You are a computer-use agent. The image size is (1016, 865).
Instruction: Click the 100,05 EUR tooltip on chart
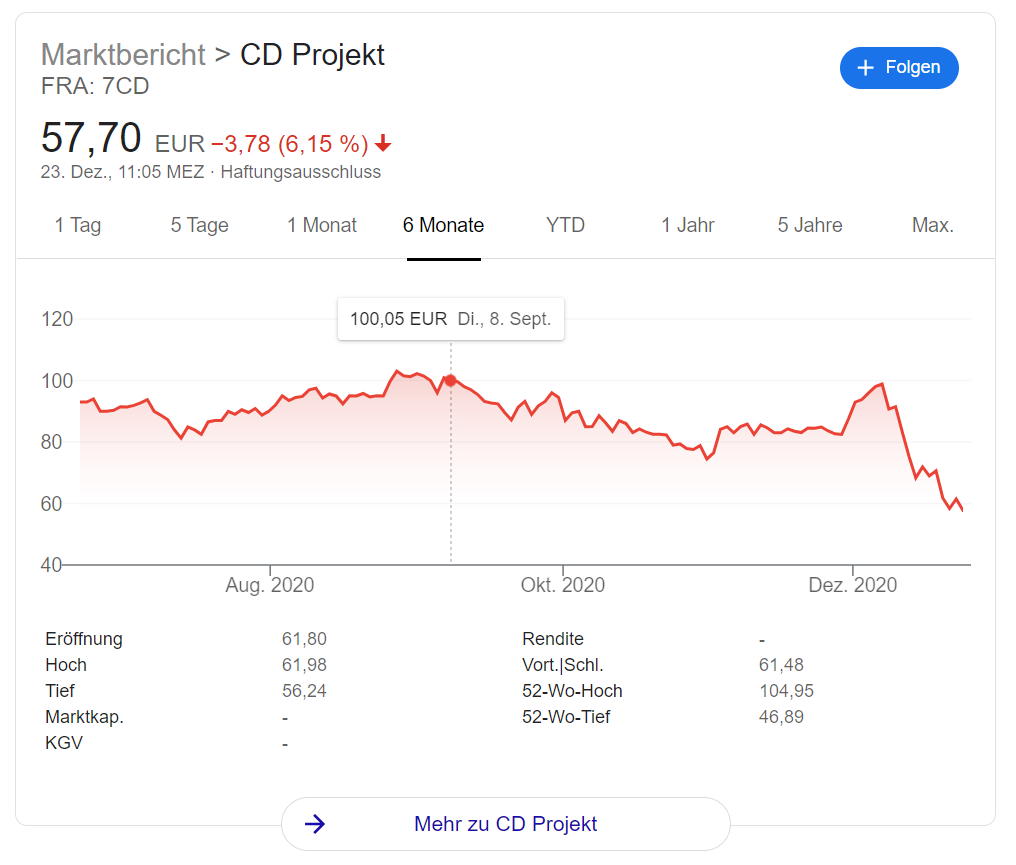pyautogui.click(x=450, y=320)
